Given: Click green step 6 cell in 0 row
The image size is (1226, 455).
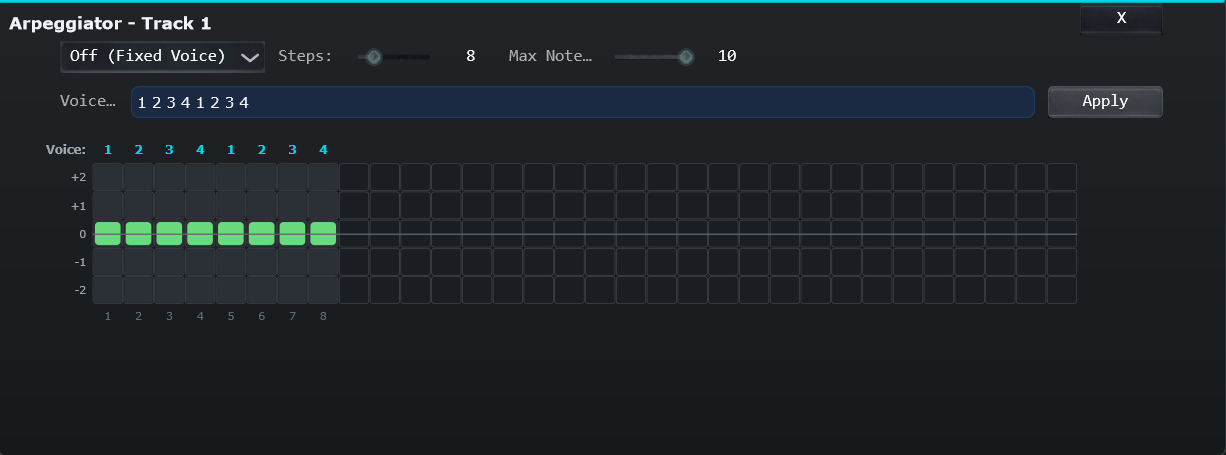Looking at the screenshot, I should pyautogui.click(x=262, y=233).
